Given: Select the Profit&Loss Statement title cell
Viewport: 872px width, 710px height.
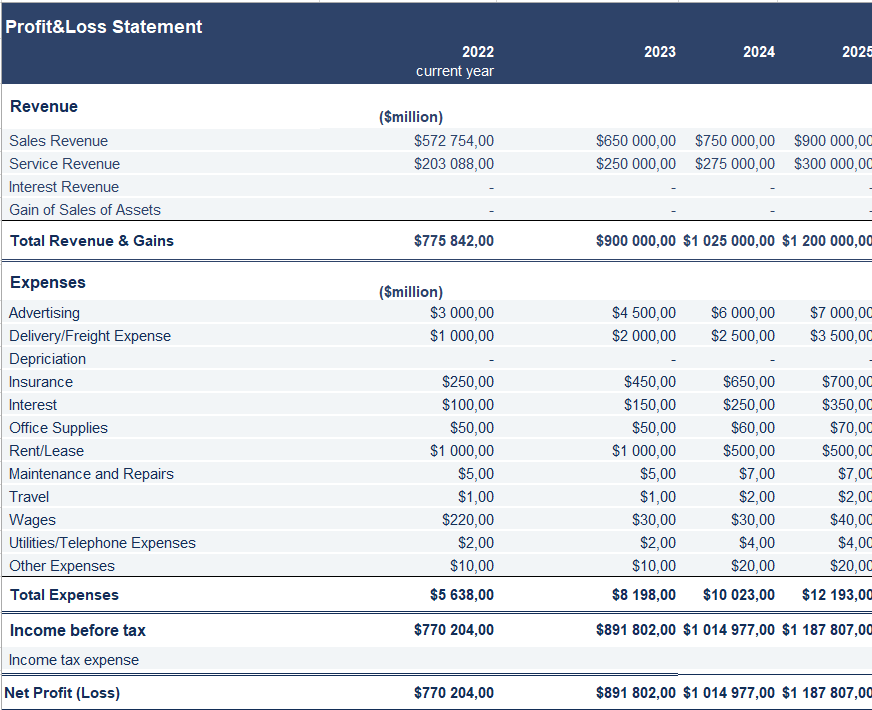Looking at the screenshot, I should point(104,27).
